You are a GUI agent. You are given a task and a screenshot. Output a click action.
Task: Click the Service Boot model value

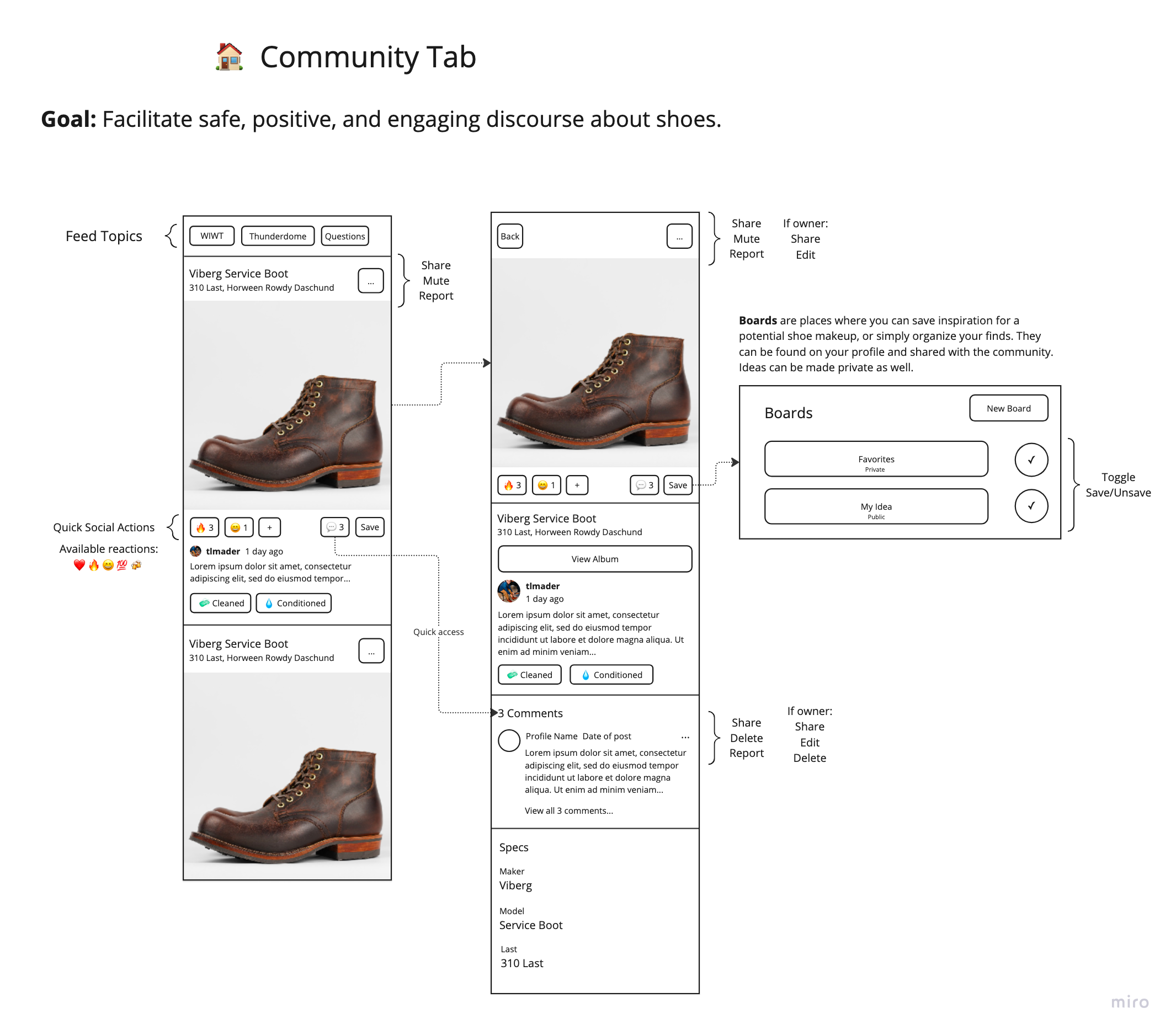point(530,925)
